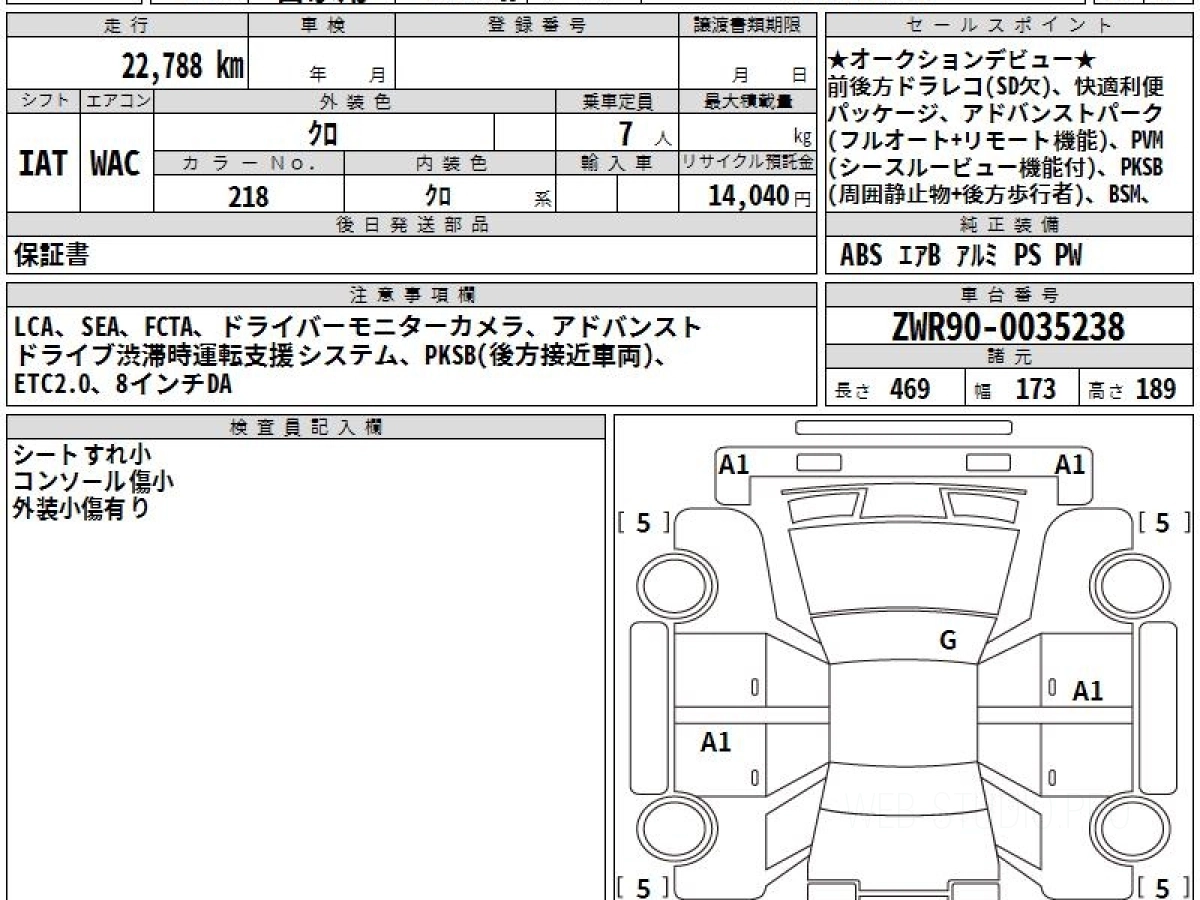This screenshot has height=900, width=1200.
Task: Select the inspector note コンソール傷小
Action: (93, 481)
